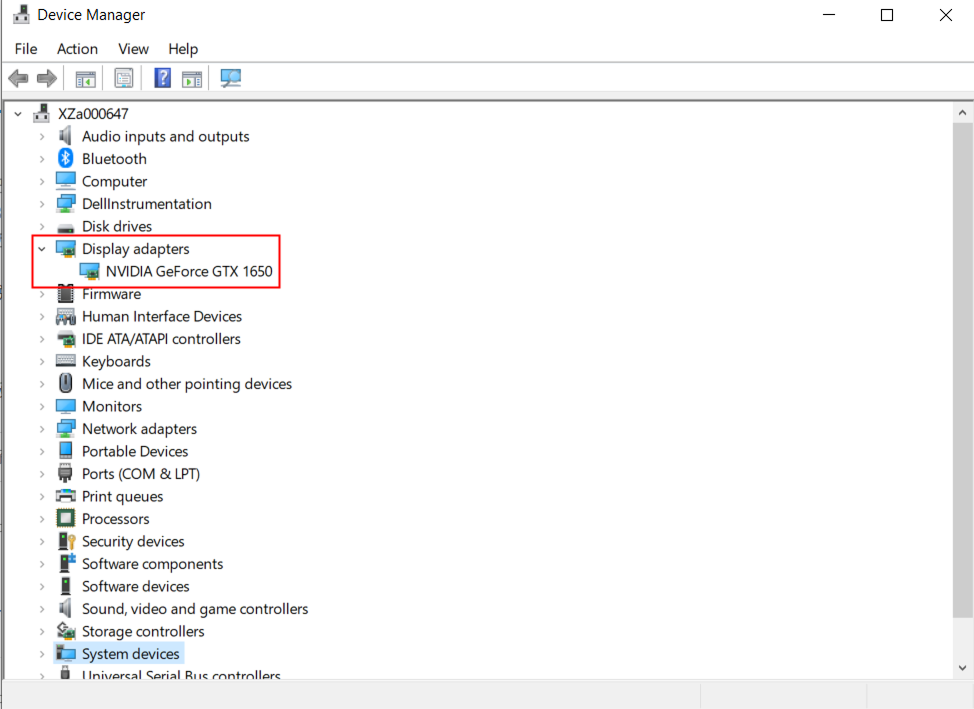Expand the Processors category
The image size is (974, 709).
point(42,519)
